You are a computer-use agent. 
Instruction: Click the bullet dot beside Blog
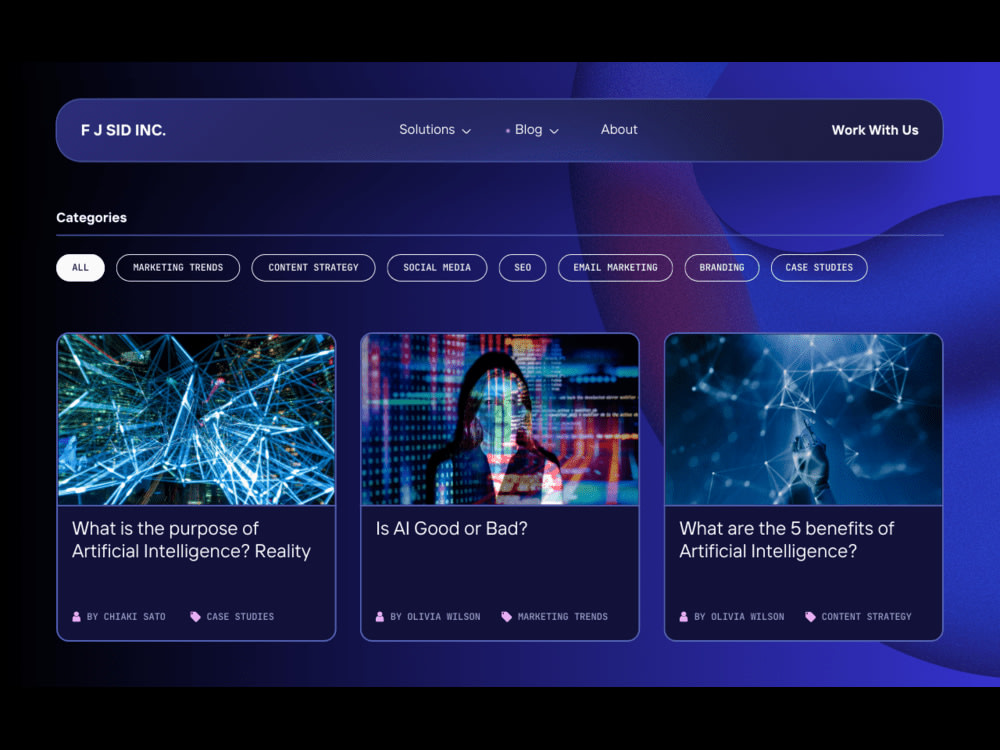[507, 130]
